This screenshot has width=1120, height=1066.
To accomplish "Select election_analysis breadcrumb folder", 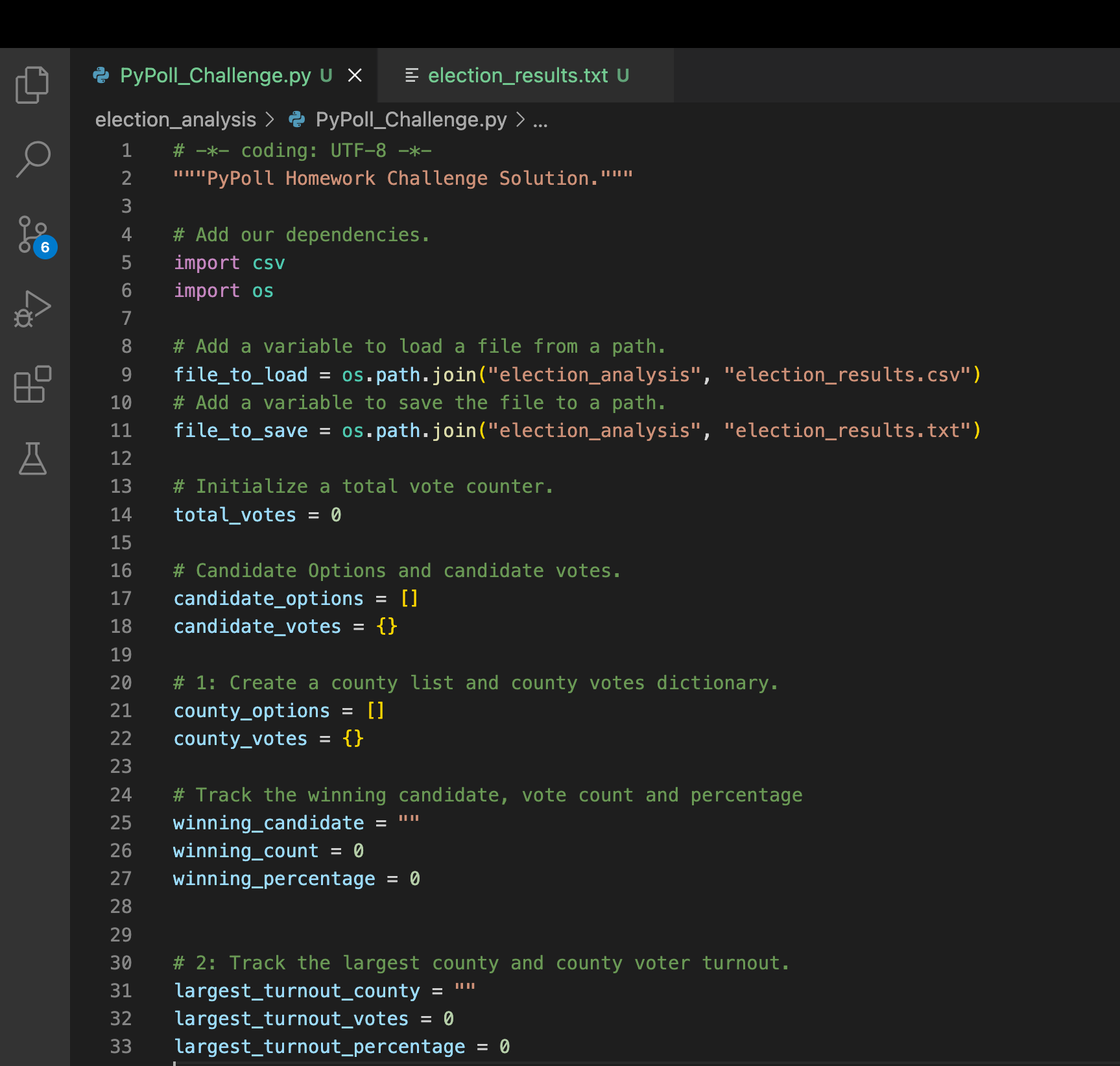I will [x=176, y=120].
